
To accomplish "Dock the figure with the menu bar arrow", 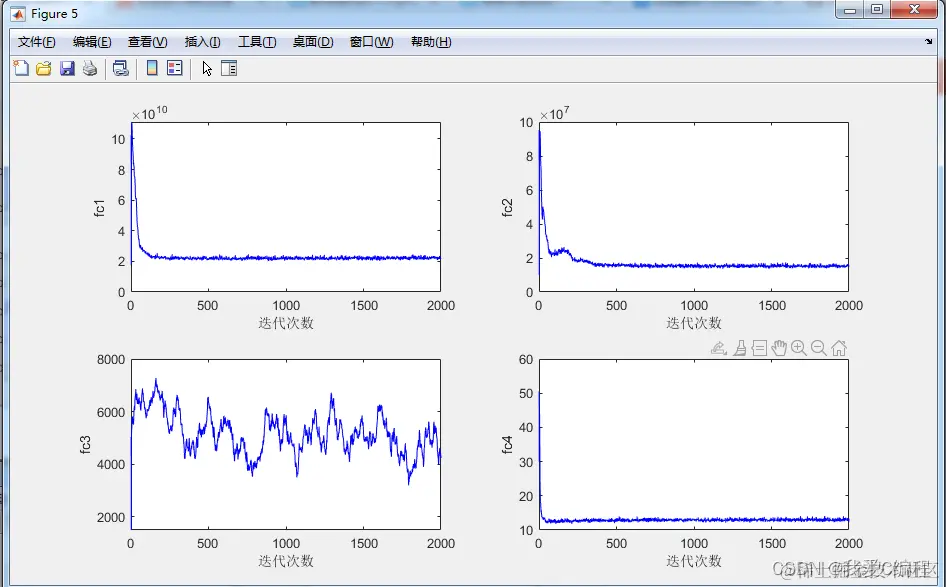I will pyautogui.click(x=928, y=42).
